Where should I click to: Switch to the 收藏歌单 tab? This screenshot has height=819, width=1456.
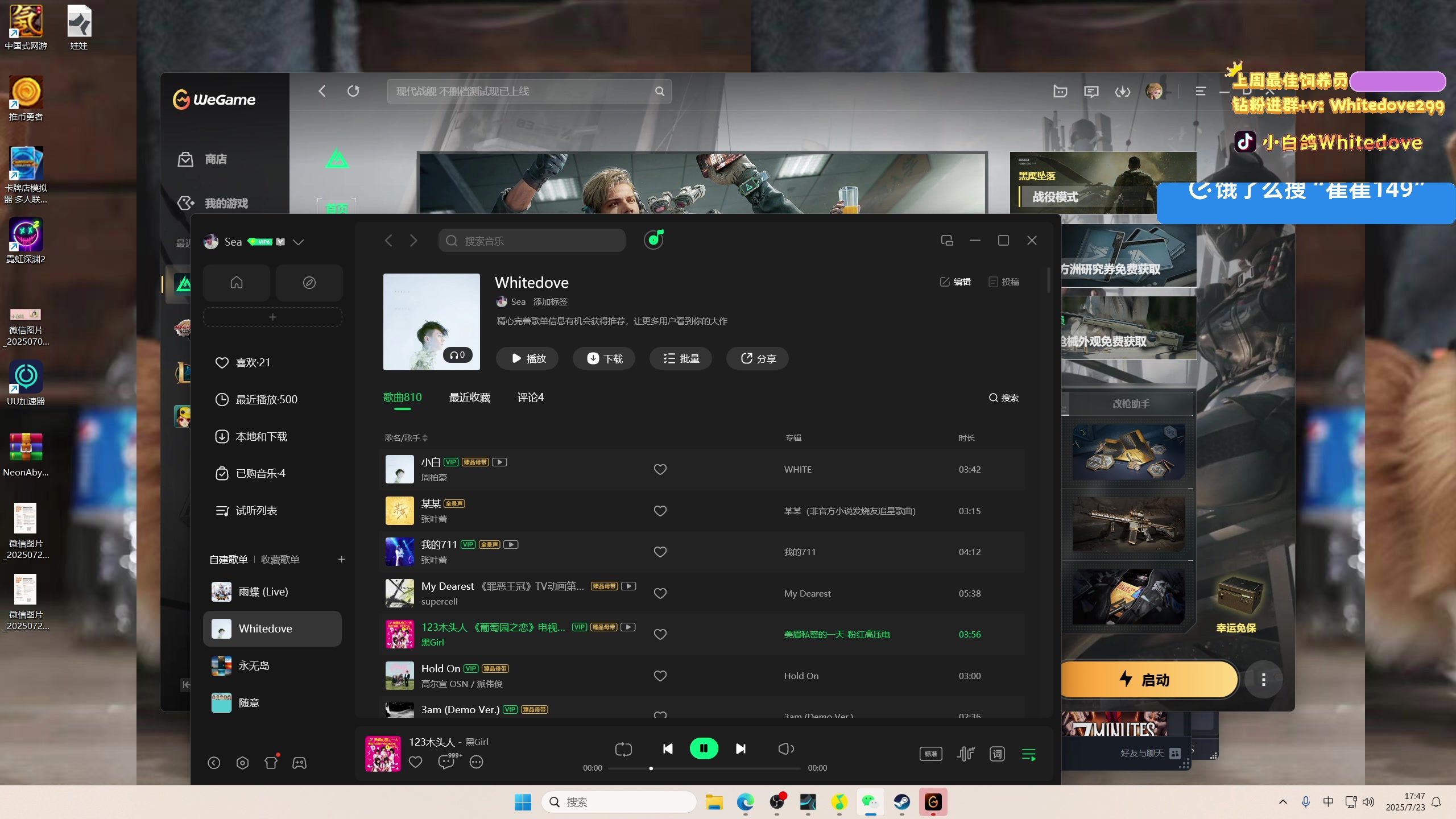pyautogui.click(x=280, y=560)
